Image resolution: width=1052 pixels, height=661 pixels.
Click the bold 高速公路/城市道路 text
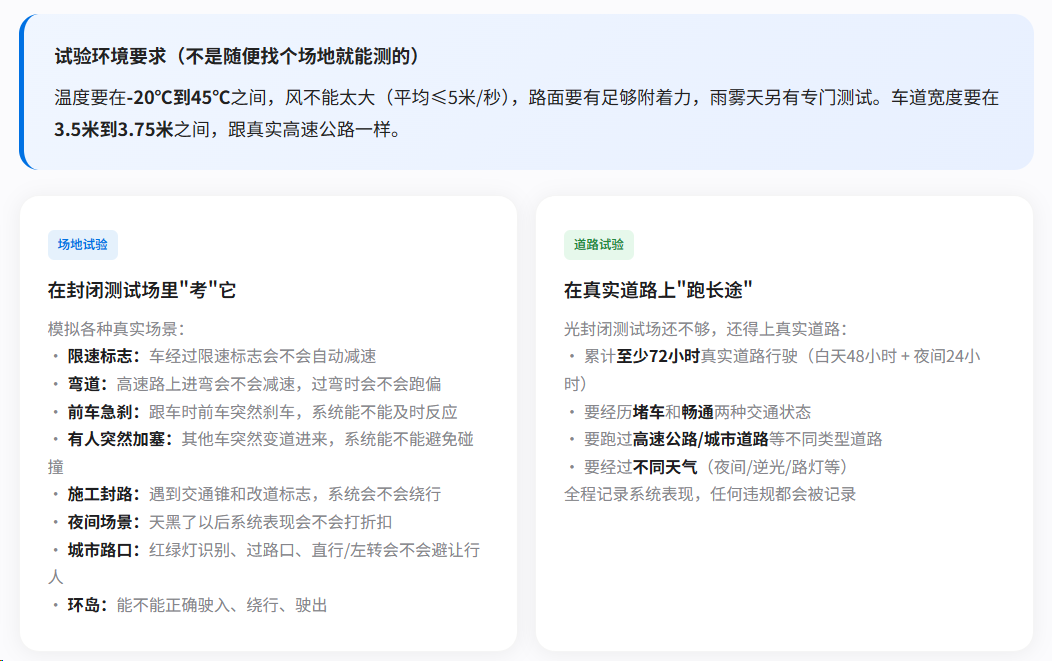[x=700, y=439]
